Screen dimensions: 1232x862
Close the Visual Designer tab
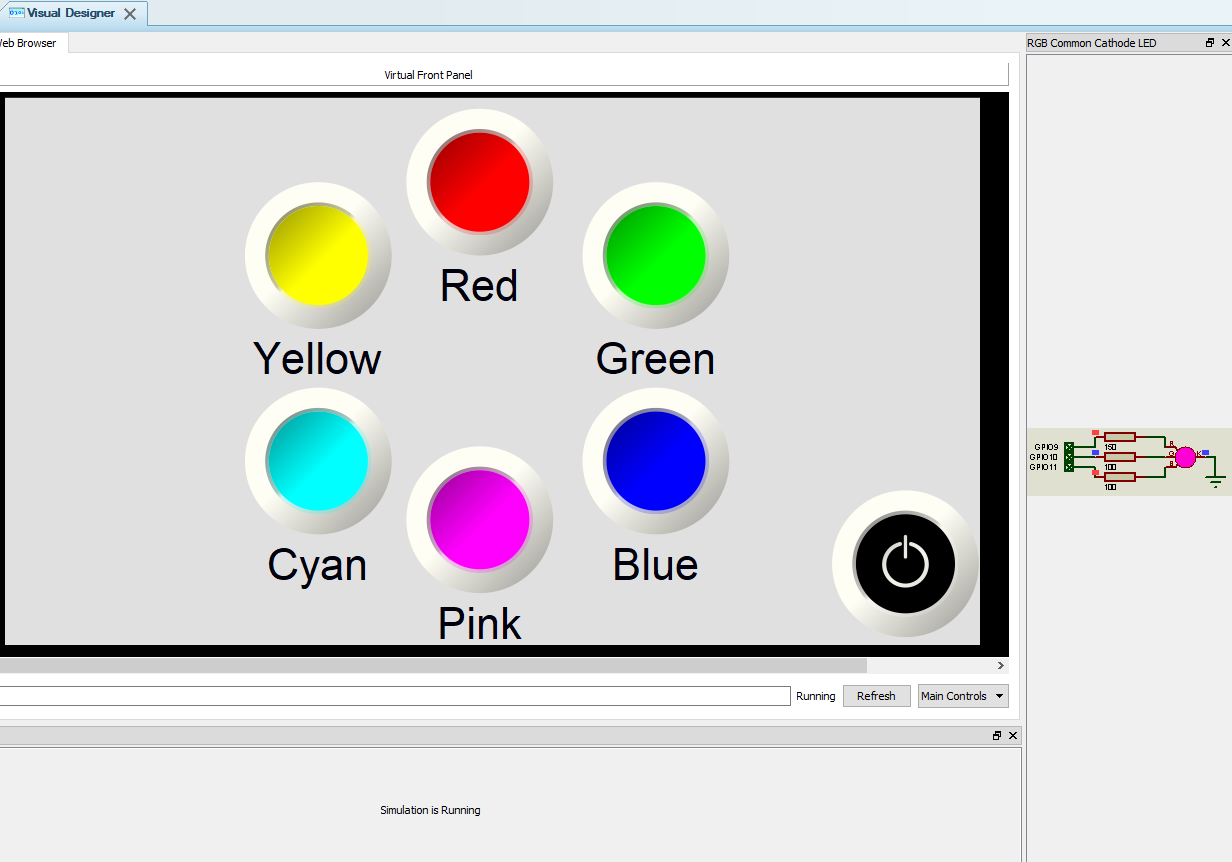[x=130, y=14]
